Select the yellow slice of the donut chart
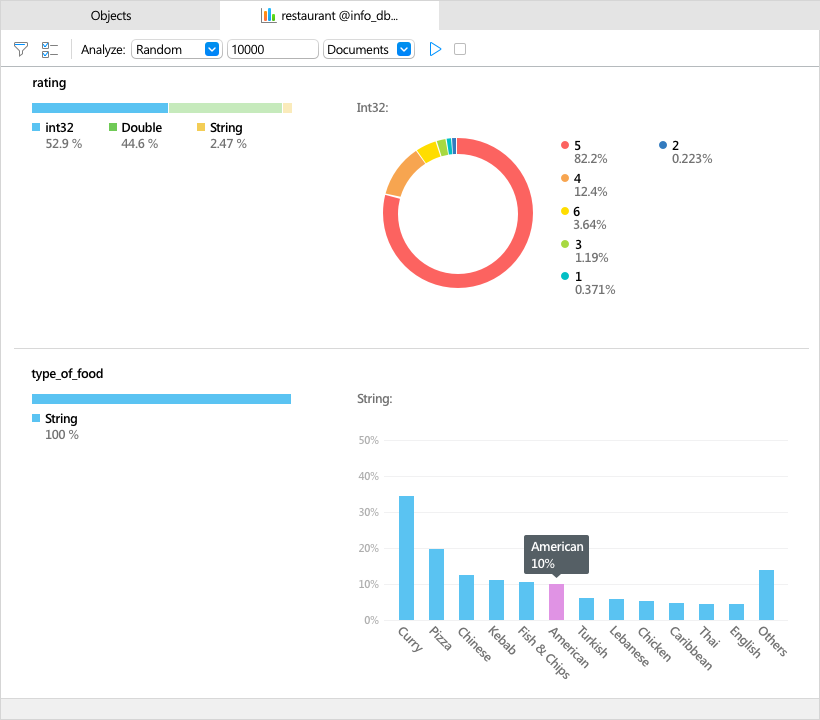The height and width of the screenshot is (720, 820). pos(429,151)
